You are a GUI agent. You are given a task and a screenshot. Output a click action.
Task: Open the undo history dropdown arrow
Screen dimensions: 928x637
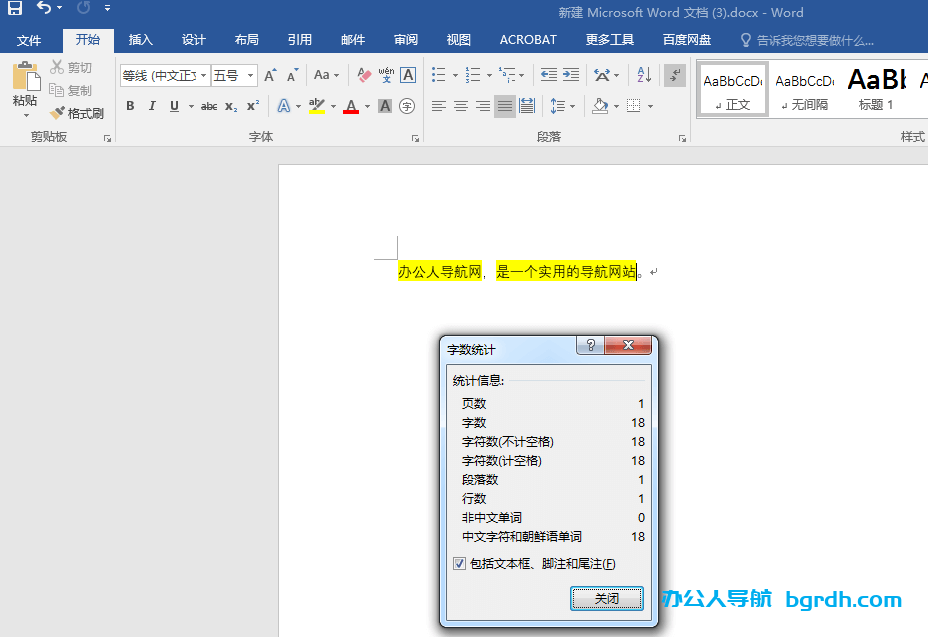[59, 8]
